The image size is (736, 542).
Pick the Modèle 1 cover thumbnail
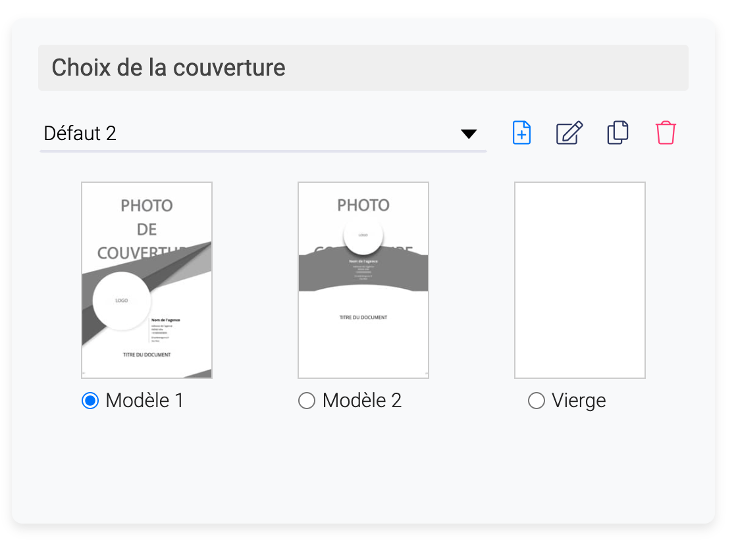(x=147, y=280)
